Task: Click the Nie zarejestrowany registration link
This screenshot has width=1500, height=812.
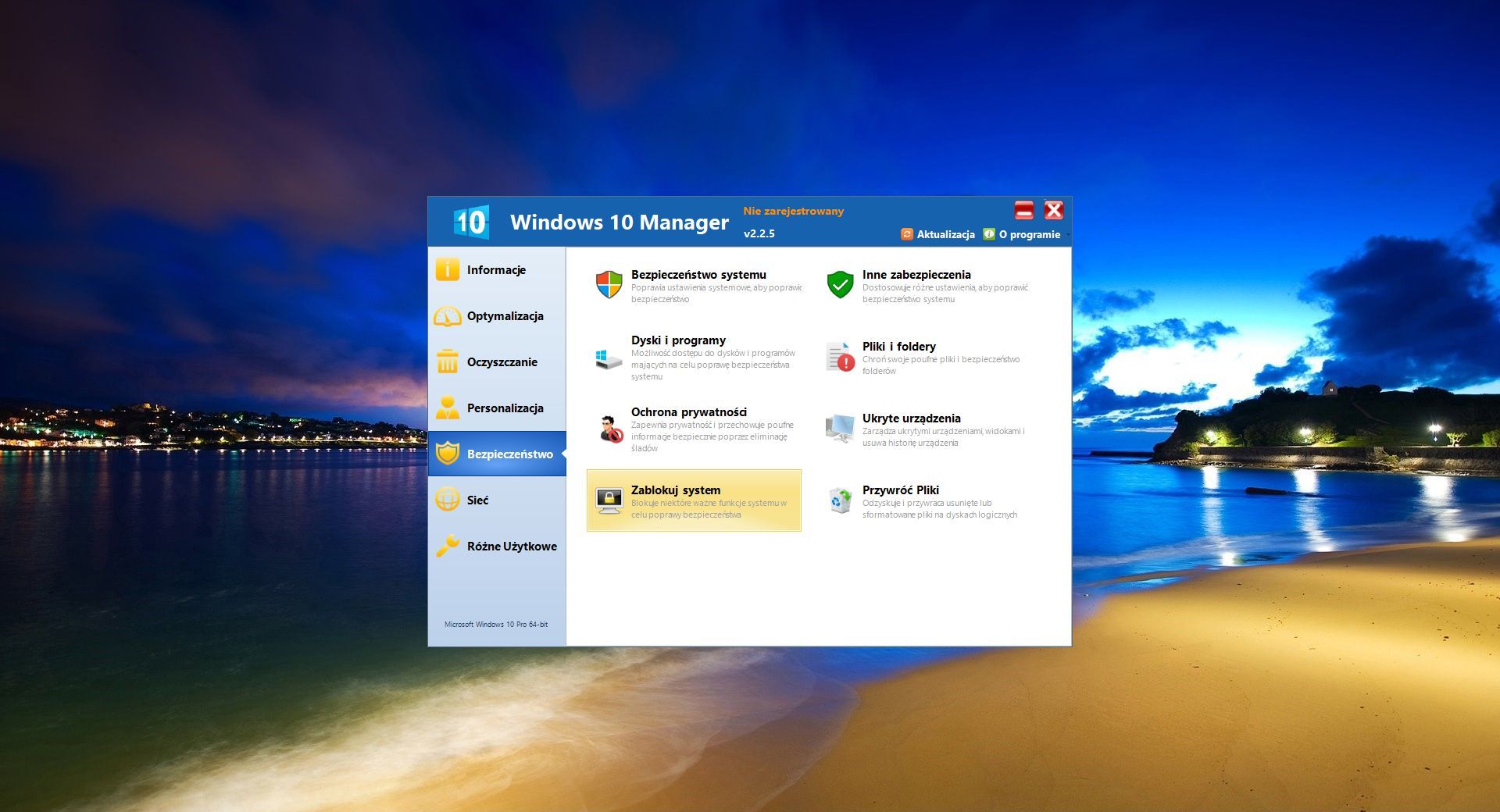Action: point(793,211)
